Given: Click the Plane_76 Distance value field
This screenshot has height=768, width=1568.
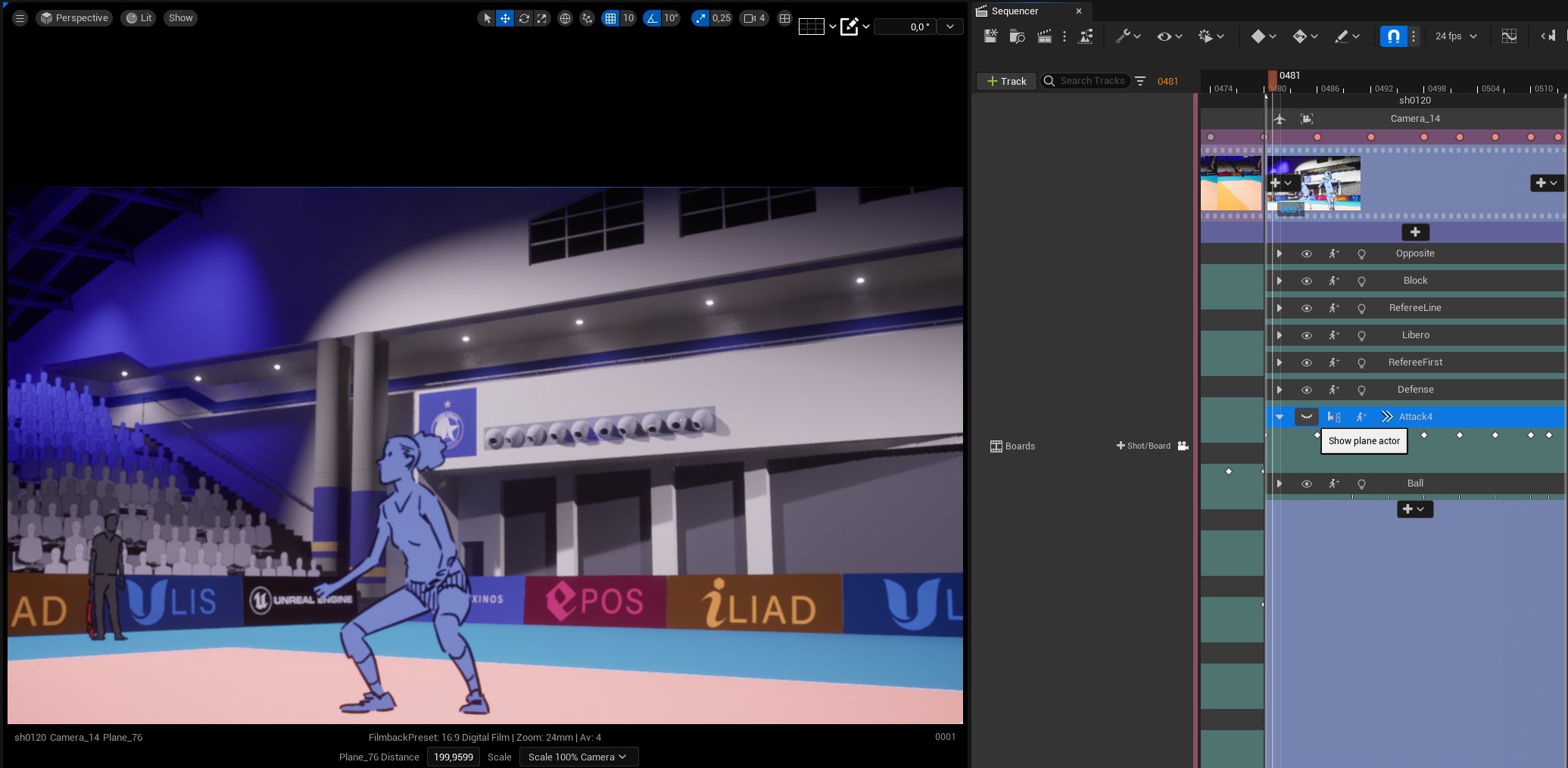Looking at the screenshot, I should (x=453, y=757).
